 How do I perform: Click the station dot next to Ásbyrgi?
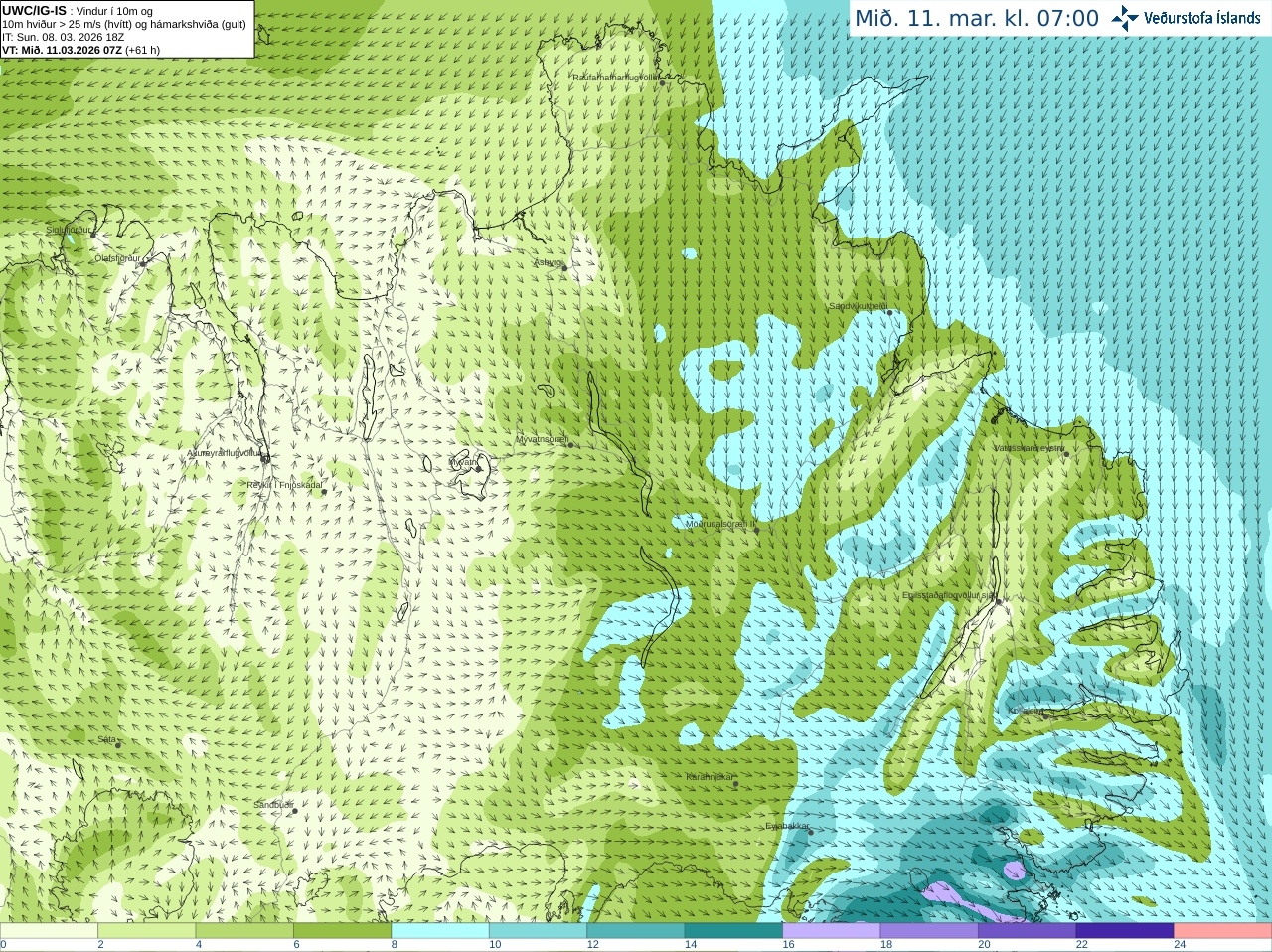(x=564, y=268)
